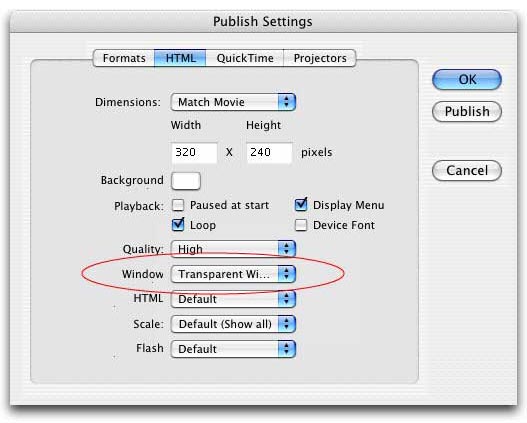Go to the Projectors tab

tap(320, 58)
